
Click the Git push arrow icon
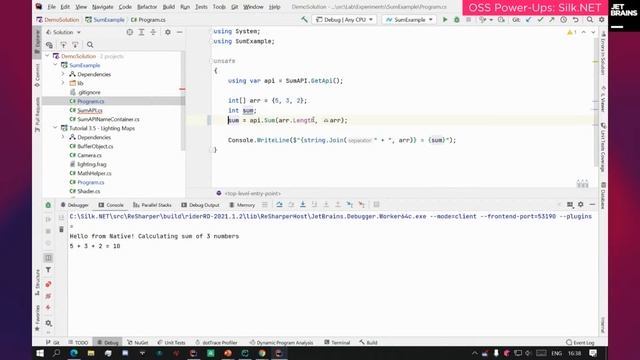551,20
